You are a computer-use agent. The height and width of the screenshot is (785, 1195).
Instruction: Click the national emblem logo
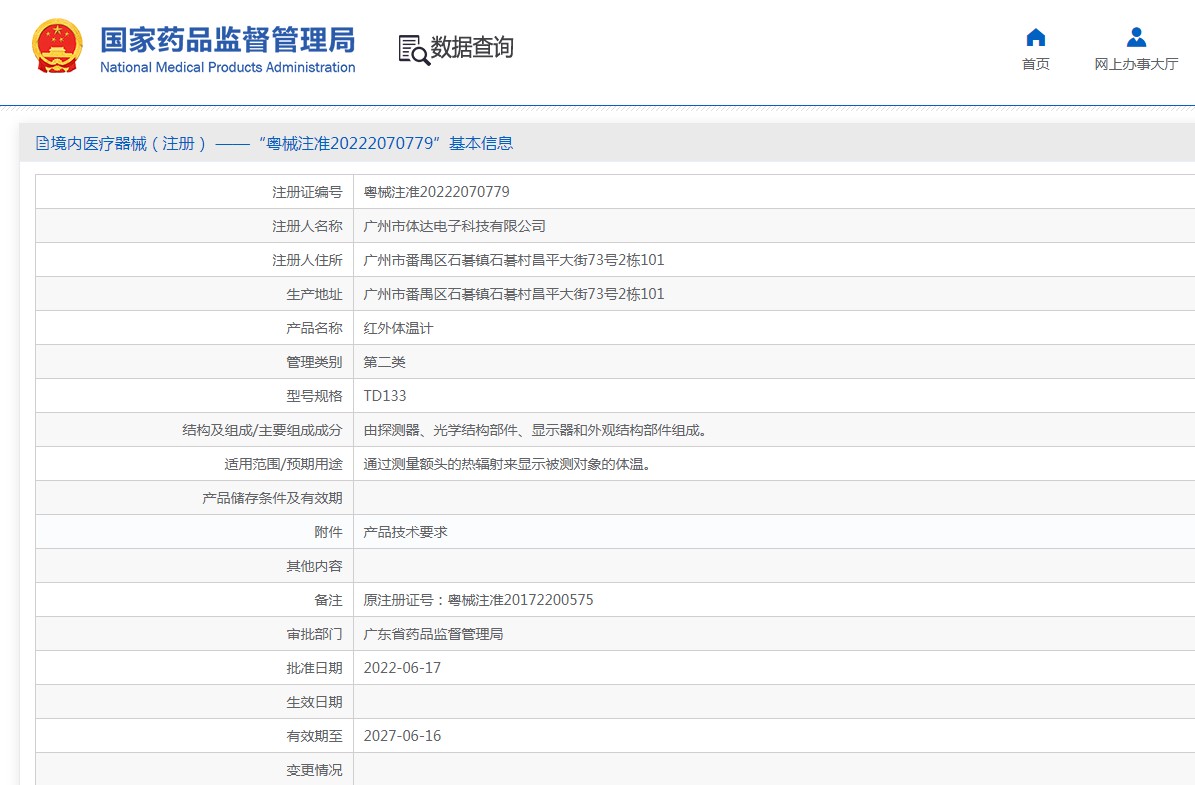(x=57, y=46)
